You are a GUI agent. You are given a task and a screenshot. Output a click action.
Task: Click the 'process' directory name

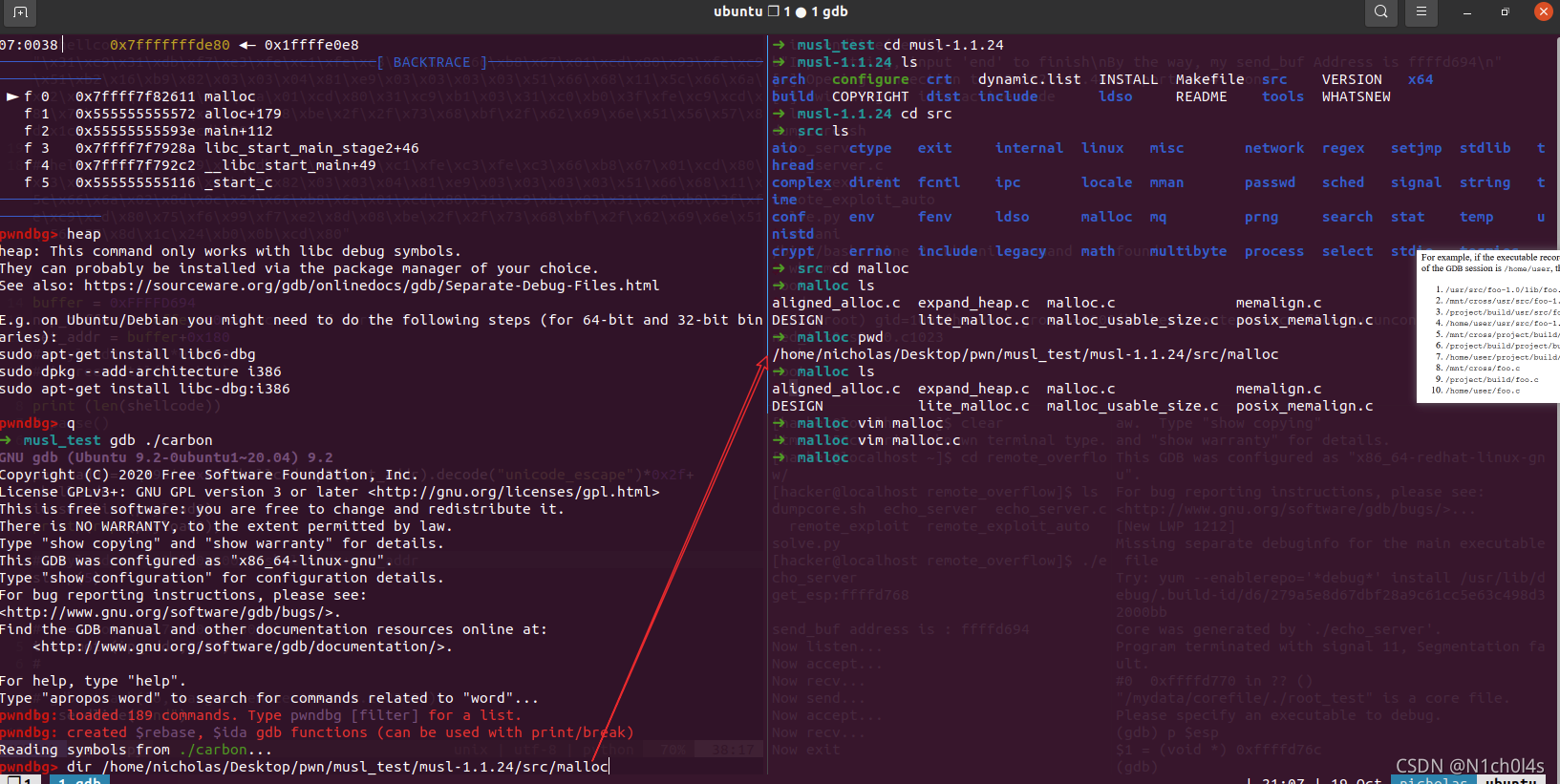[1273, 251]
